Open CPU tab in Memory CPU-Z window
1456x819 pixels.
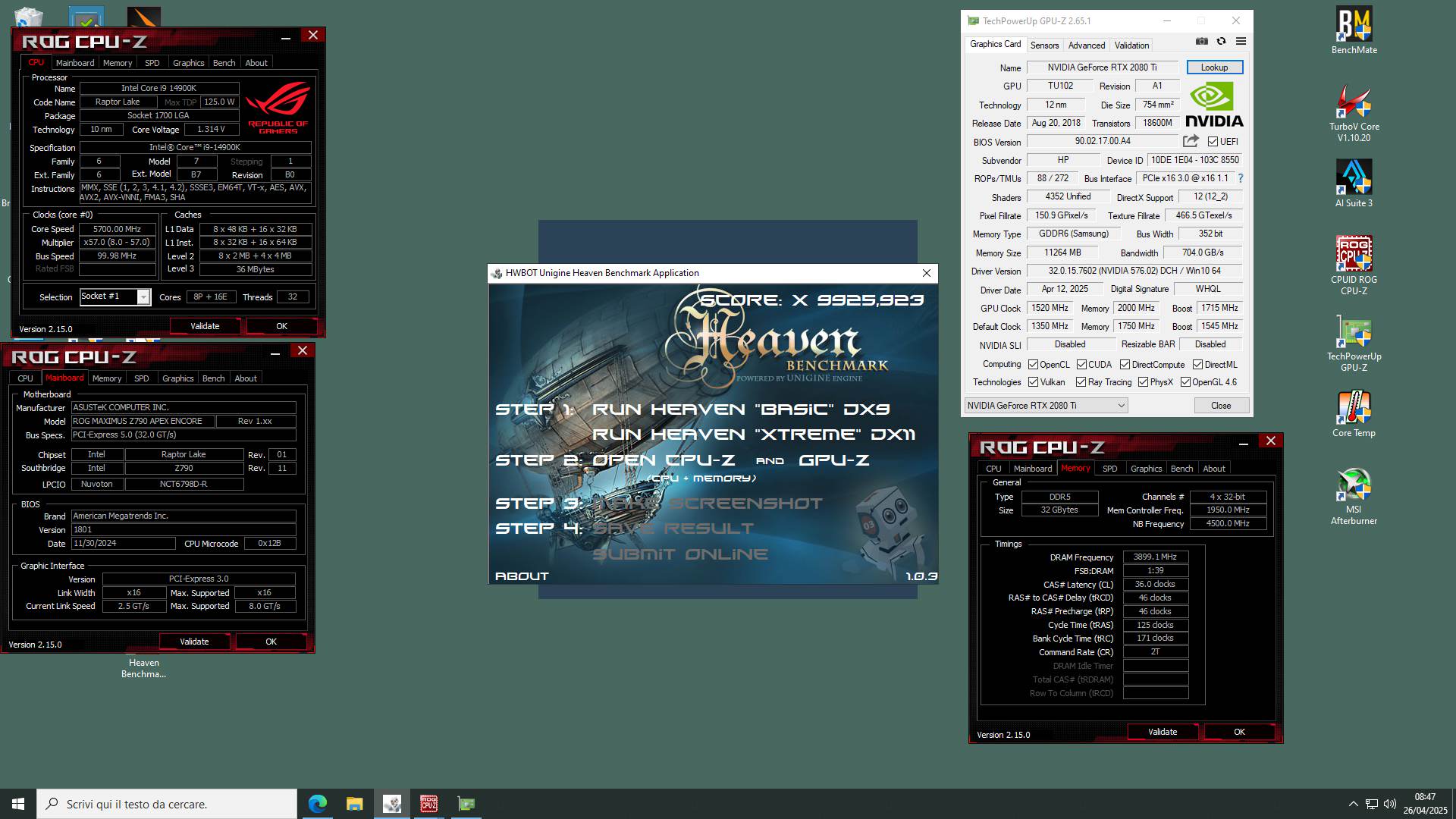(x=993, y=469)
